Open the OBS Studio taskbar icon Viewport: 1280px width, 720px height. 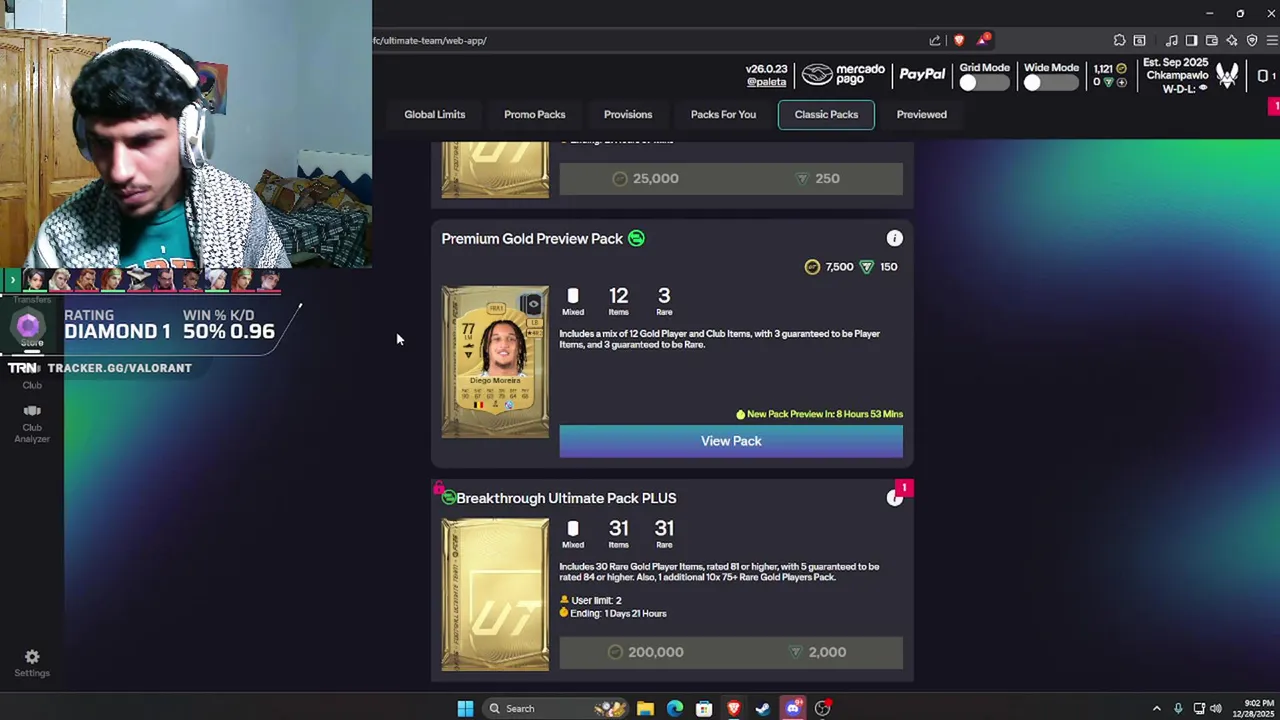(x=823, y=708)
